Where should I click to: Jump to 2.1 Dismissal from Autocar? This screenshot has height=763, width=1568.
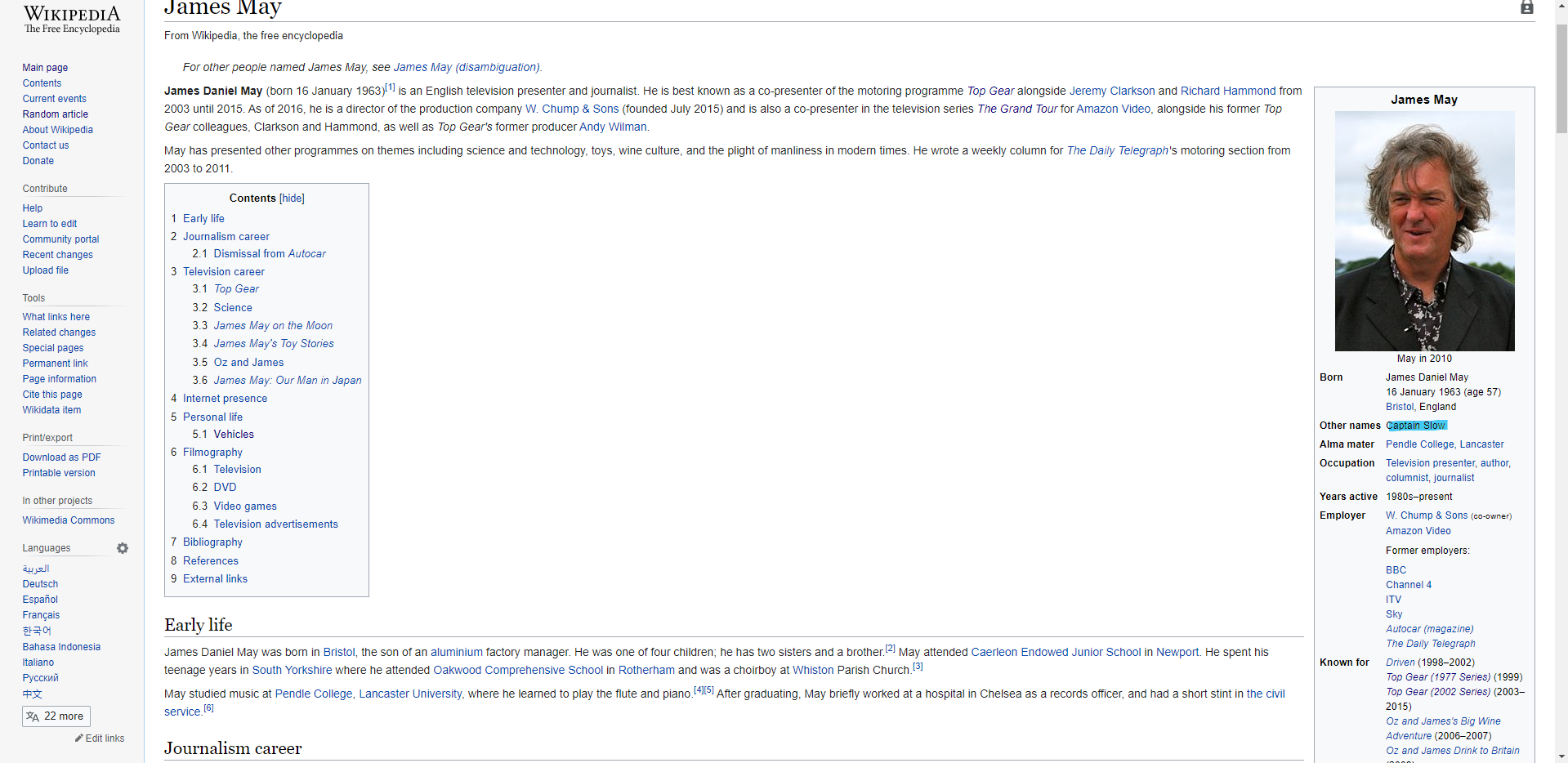(270, 254)
